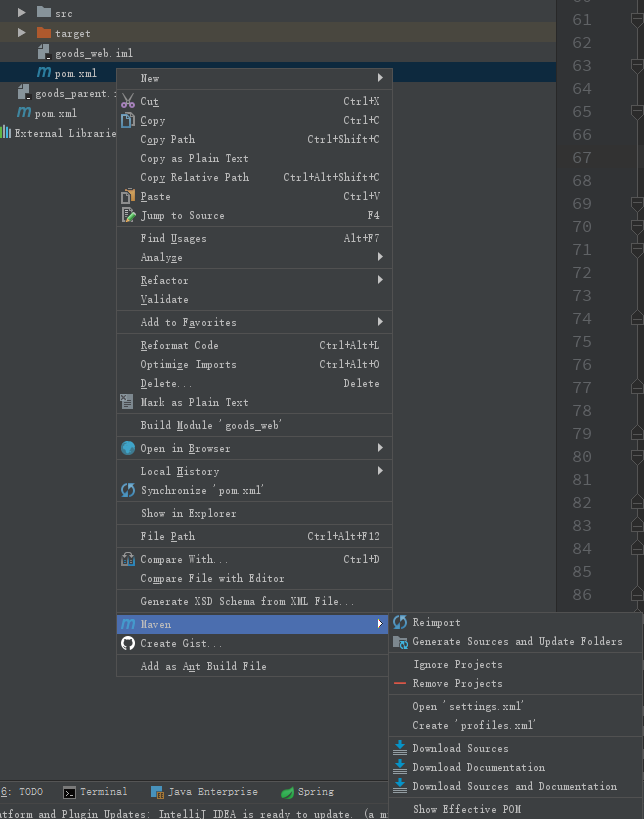The width and height of the screenshot is (644, 819).
Task: Choose Optimize Imports menu entry
Action: pyautogui.click(x=254, y=364)
